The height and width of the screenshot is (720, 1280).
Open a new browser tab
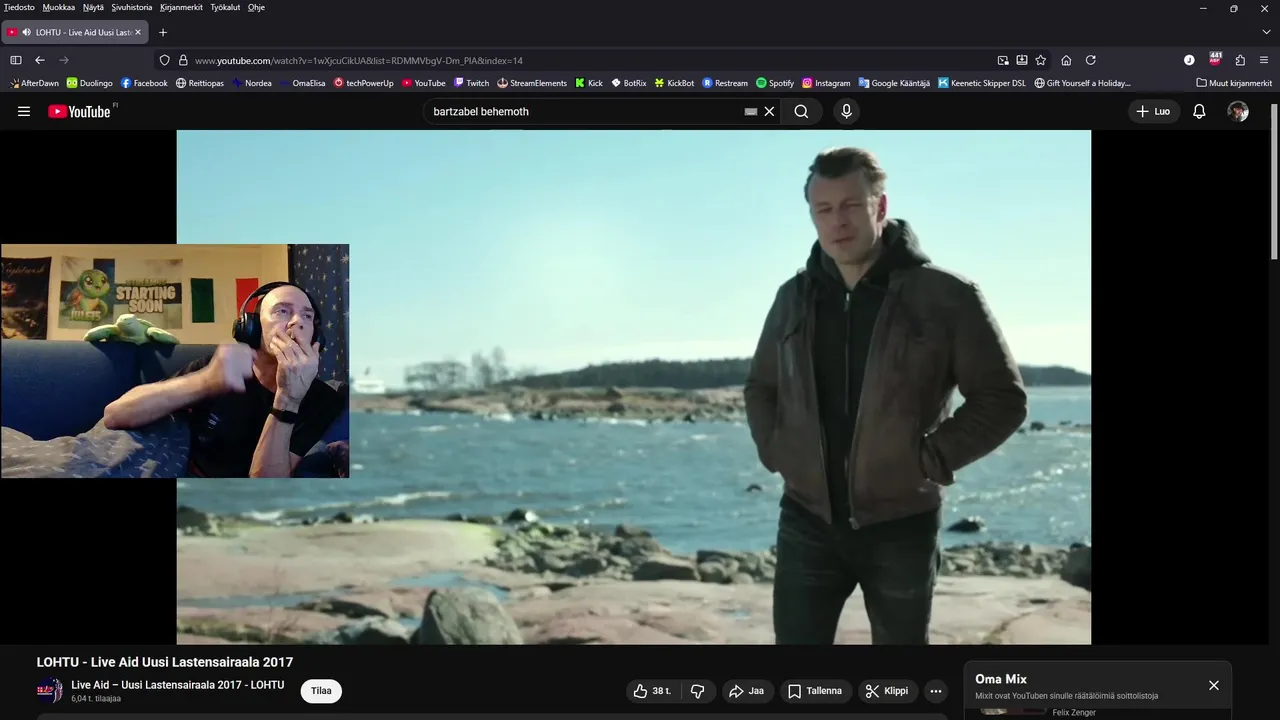click(x=163, y=32)
